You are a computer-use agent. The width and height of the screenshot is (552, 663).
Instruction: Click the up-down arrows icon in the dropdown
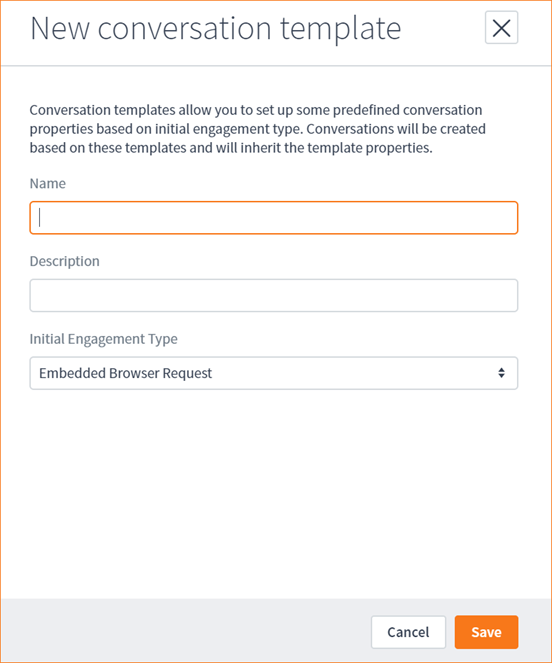click(501, 373)
